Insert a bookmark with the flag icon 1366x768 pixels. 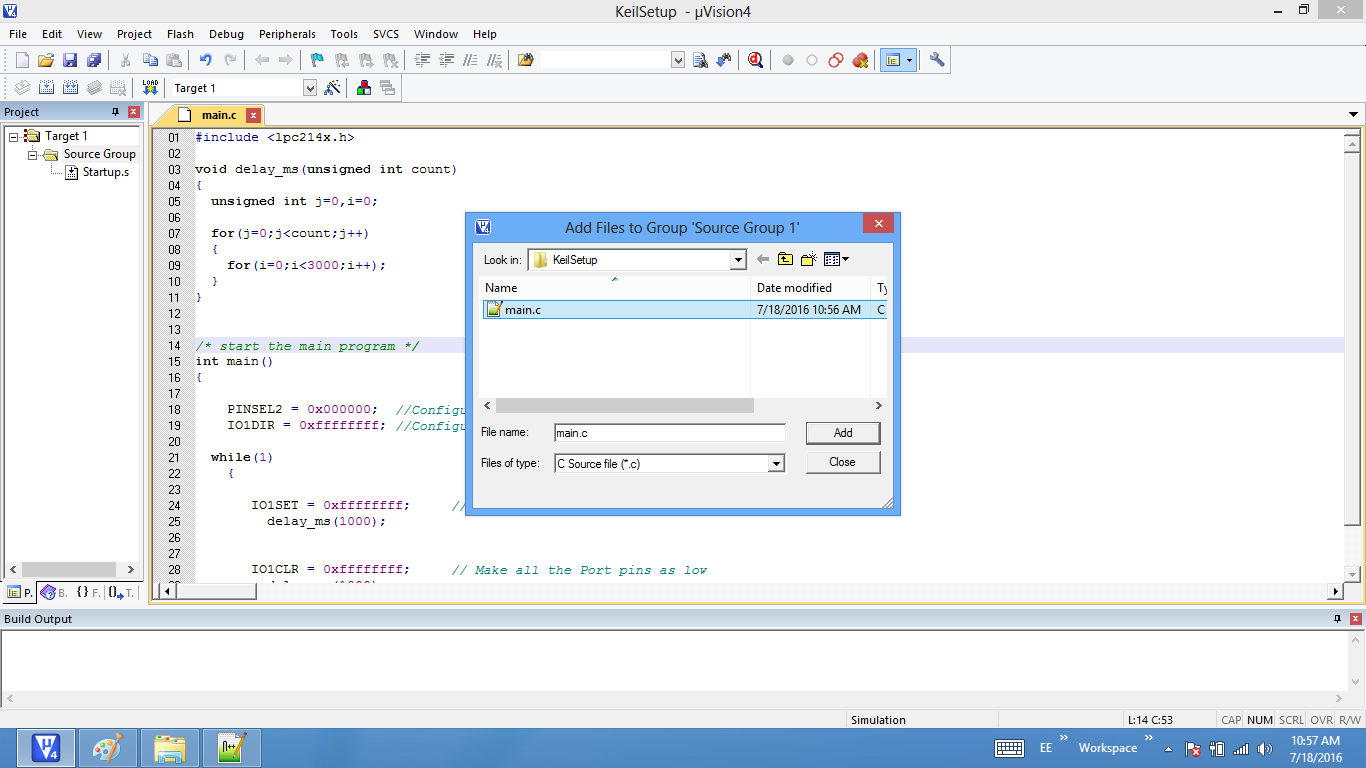(317, 60)
